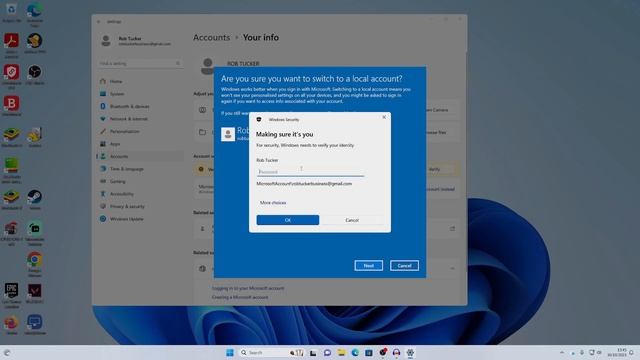Image resolution: width=640 pixels, height=360 pixels.
Task: Open the Google Chrome desktop shortcut
Action: pos(35,263)
